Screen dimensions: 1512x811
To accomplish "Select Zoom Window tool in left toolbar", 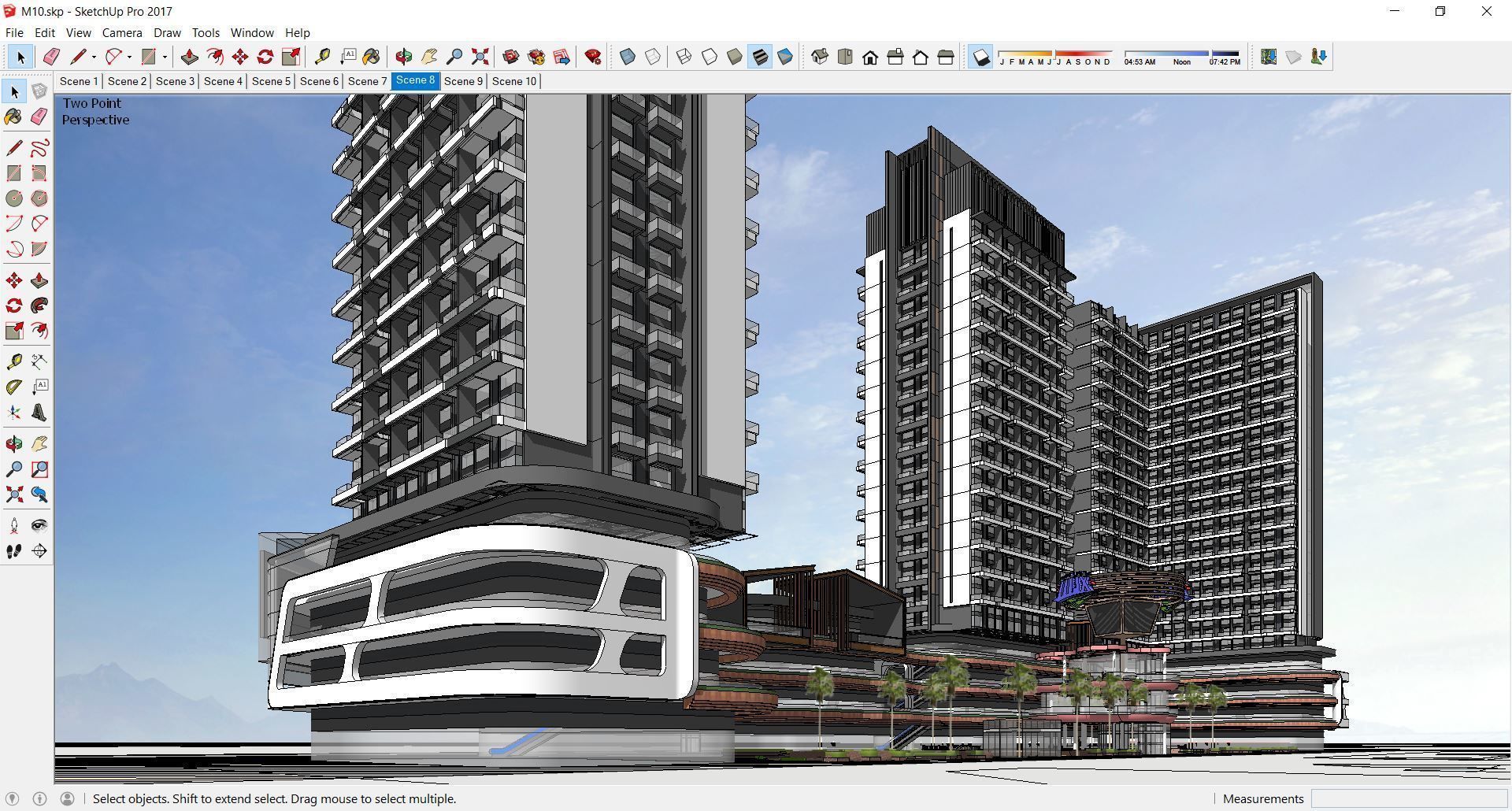I will tap(39, 469).
